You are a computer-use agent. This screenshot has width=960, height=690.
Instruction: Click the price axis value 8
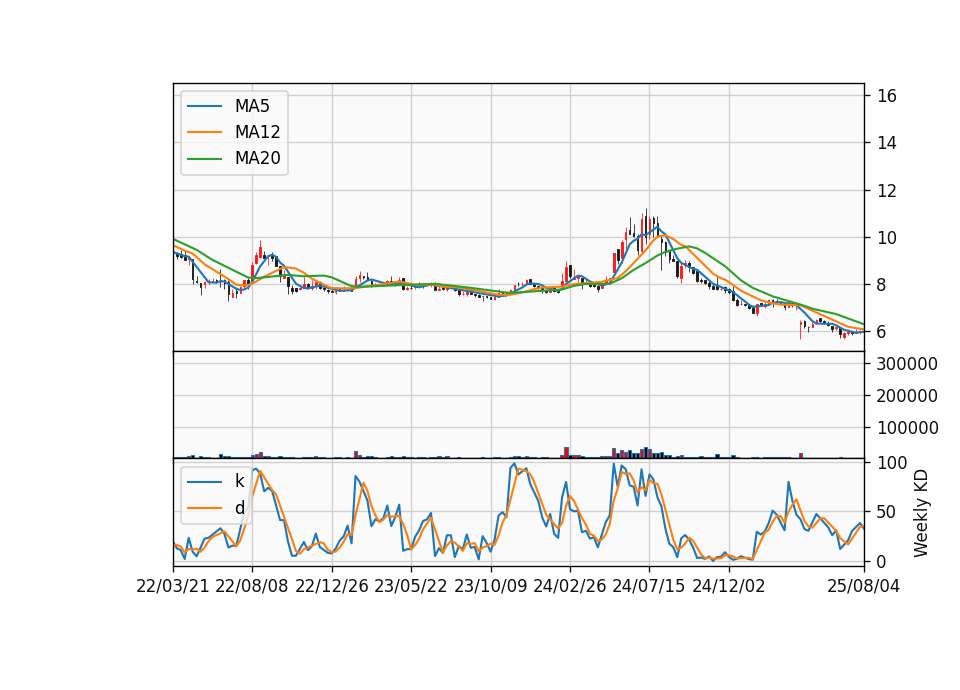tap(881, 285)
